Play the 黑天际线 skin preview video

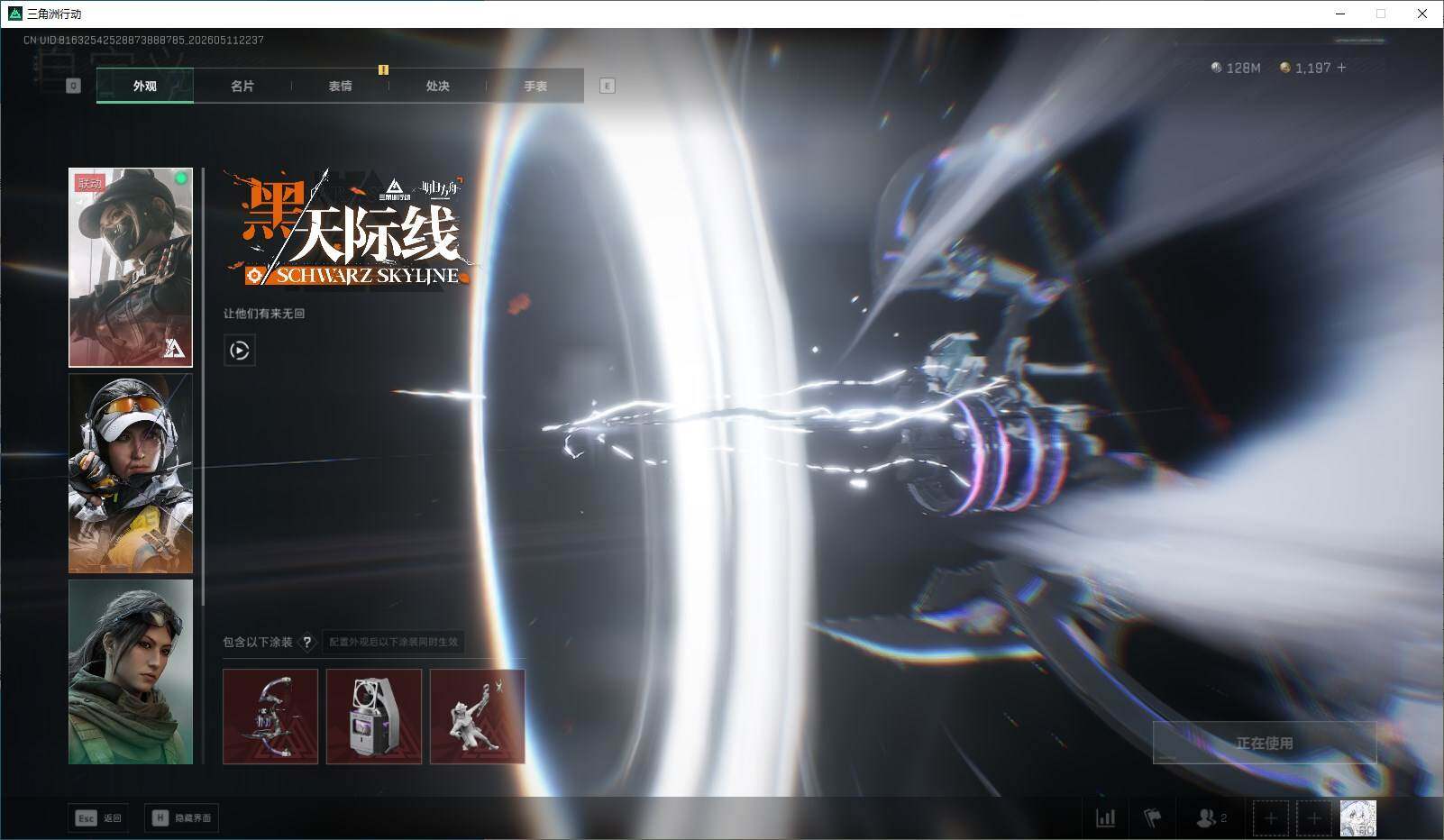point(240,351)
